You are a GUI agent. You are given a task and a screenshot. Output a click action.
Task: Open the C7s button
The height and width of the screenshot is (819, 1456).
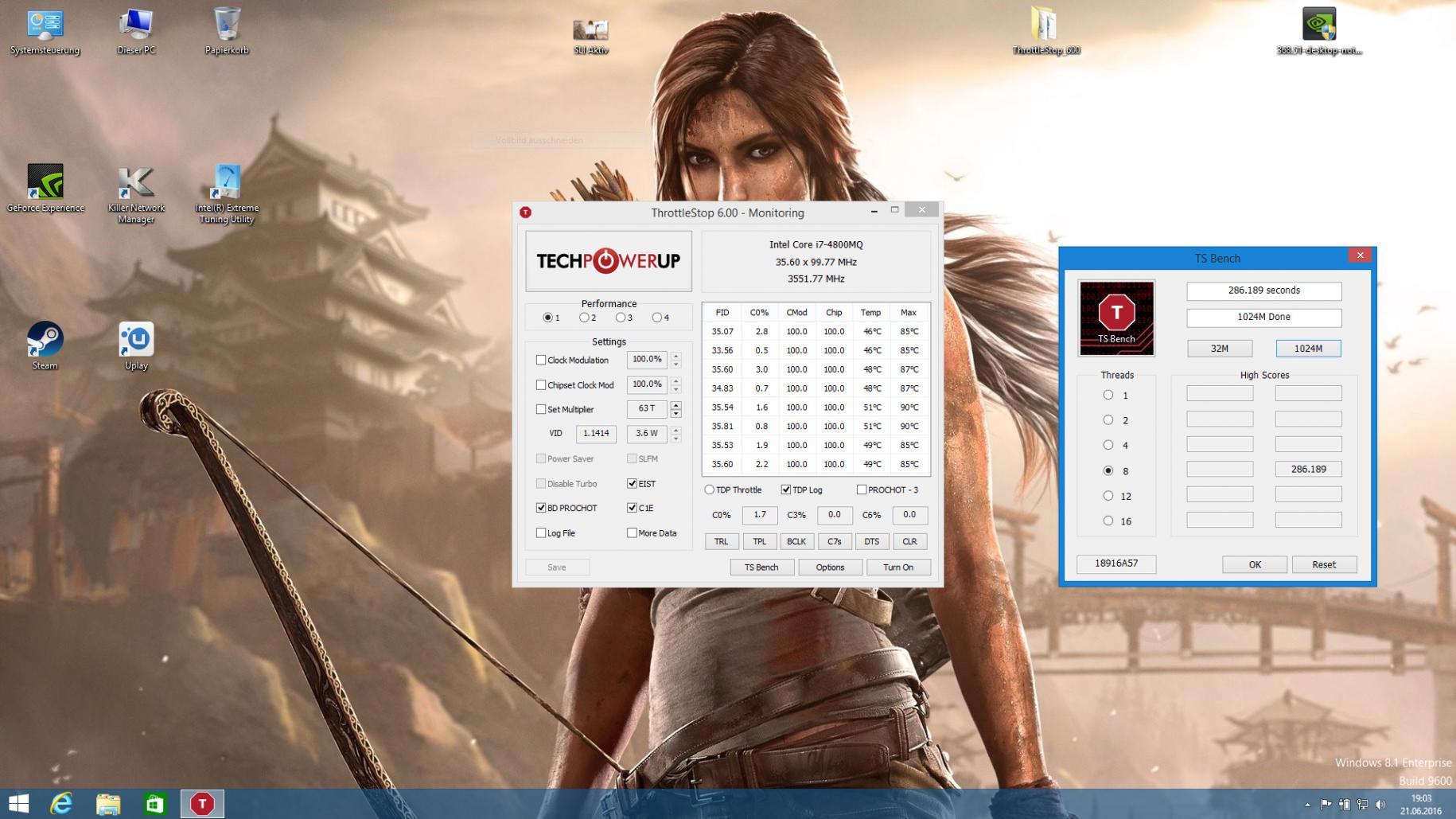click(834, 542)
